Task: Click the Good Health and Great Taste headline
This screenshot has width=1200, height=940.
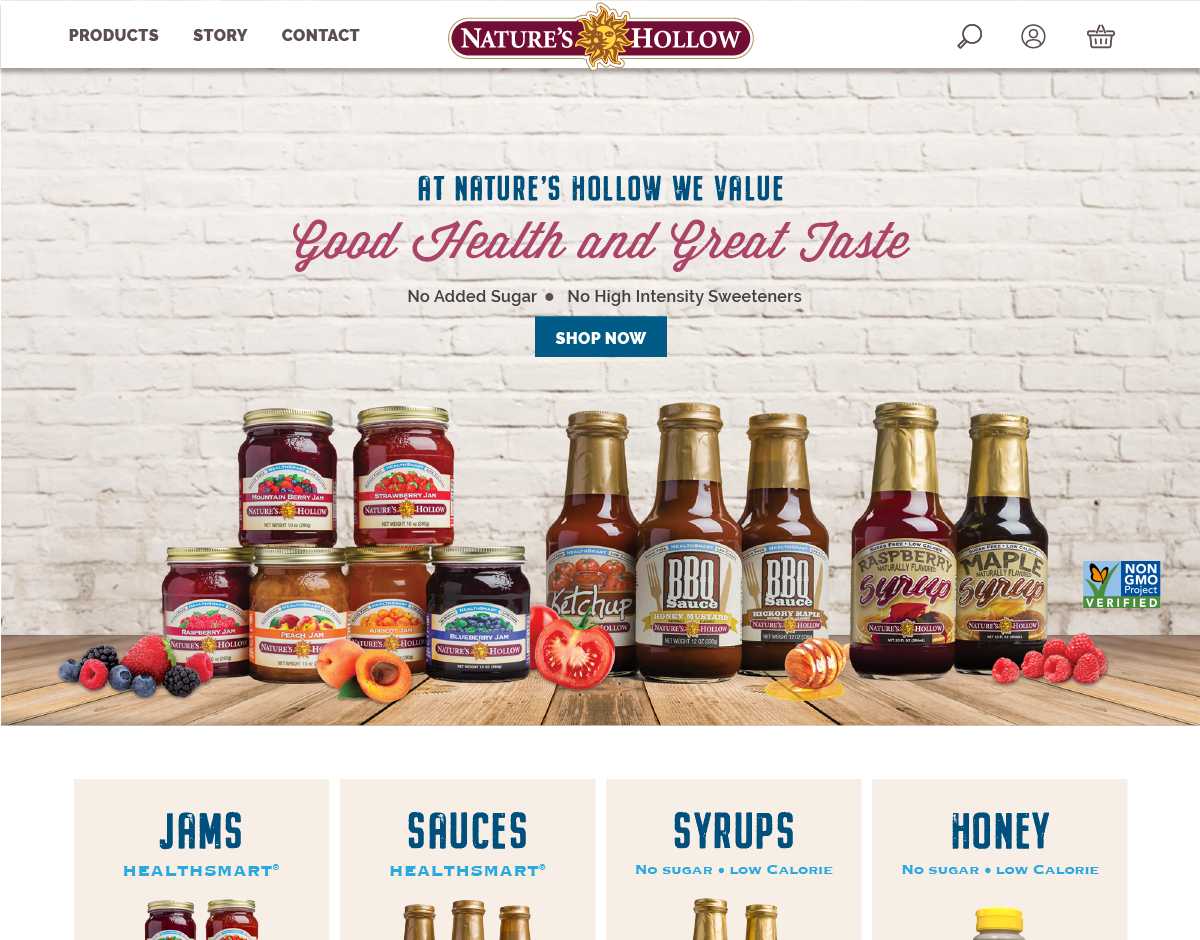Action: tap(601, 243)
